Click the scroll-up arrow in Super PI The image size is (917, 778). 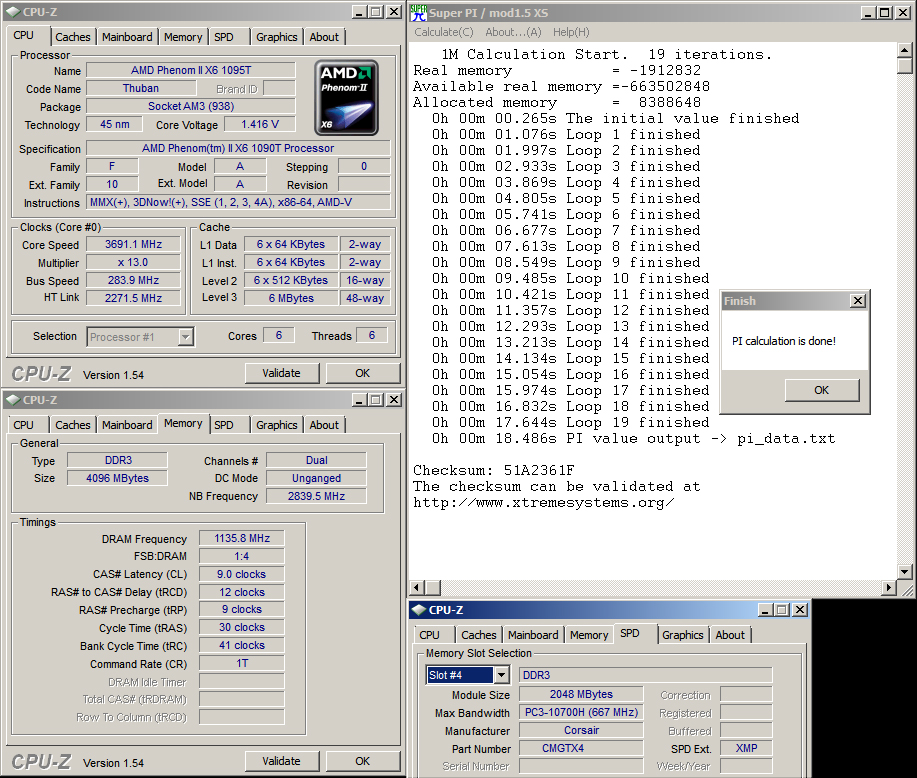(x=904, y=50)
